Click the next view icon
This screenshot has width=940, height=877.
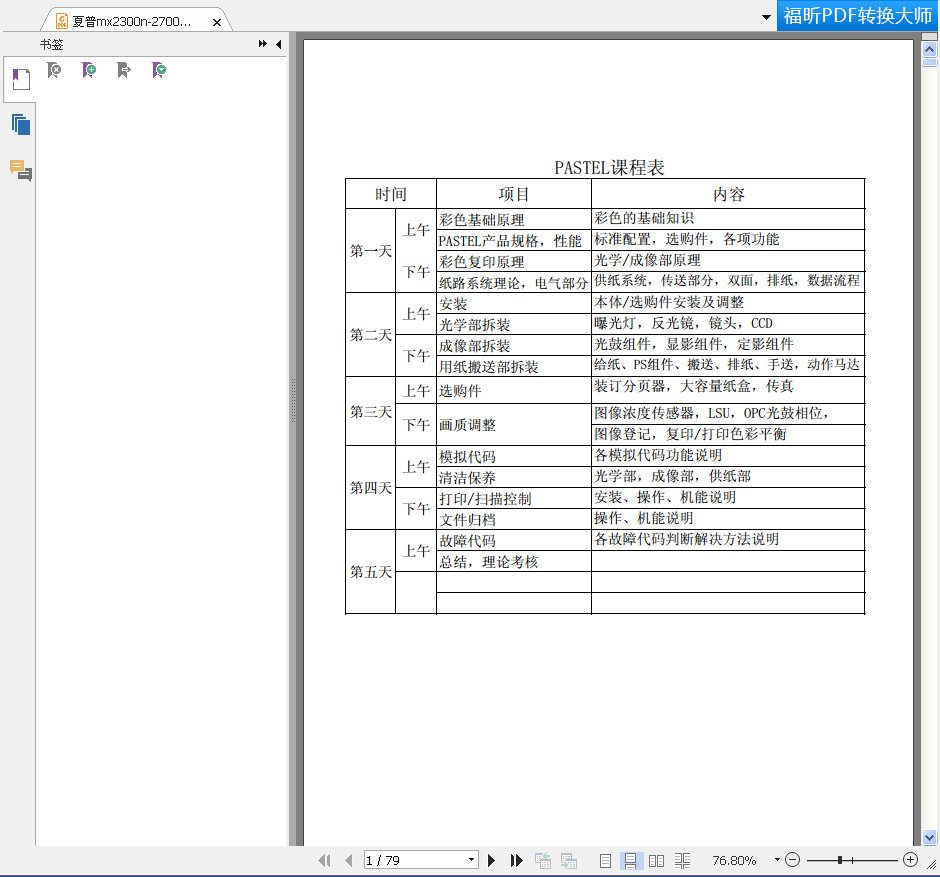pyautogui.click(x=568, y=861)
